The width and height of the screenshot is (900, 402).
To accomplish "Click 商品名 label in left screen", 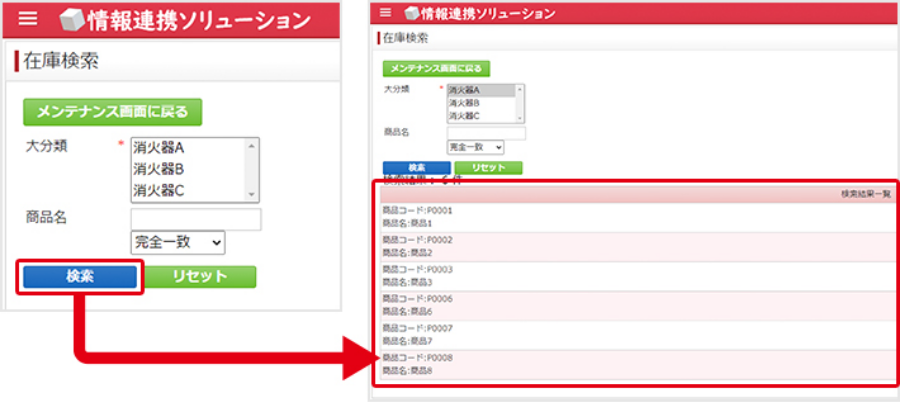I will pyautogui.click(x=46, y=217).
